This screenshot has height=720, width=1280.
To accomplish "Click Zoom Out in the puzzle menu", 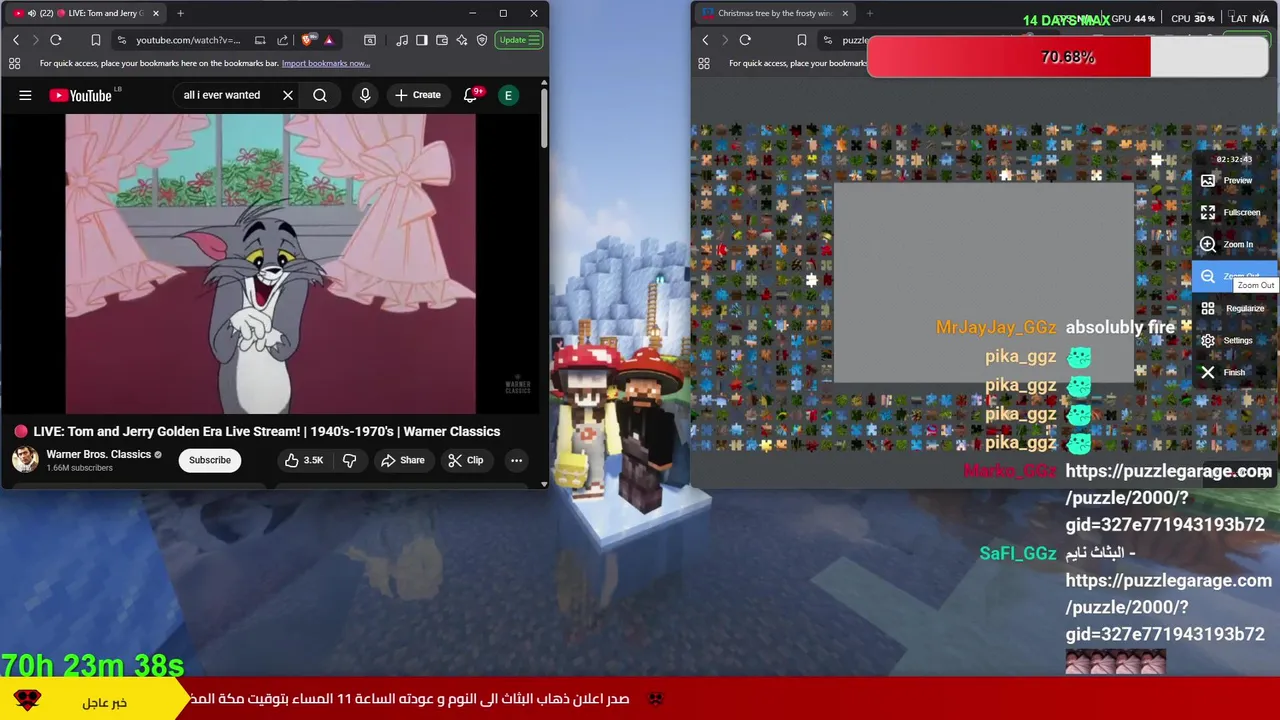I will click(1235, 277).
